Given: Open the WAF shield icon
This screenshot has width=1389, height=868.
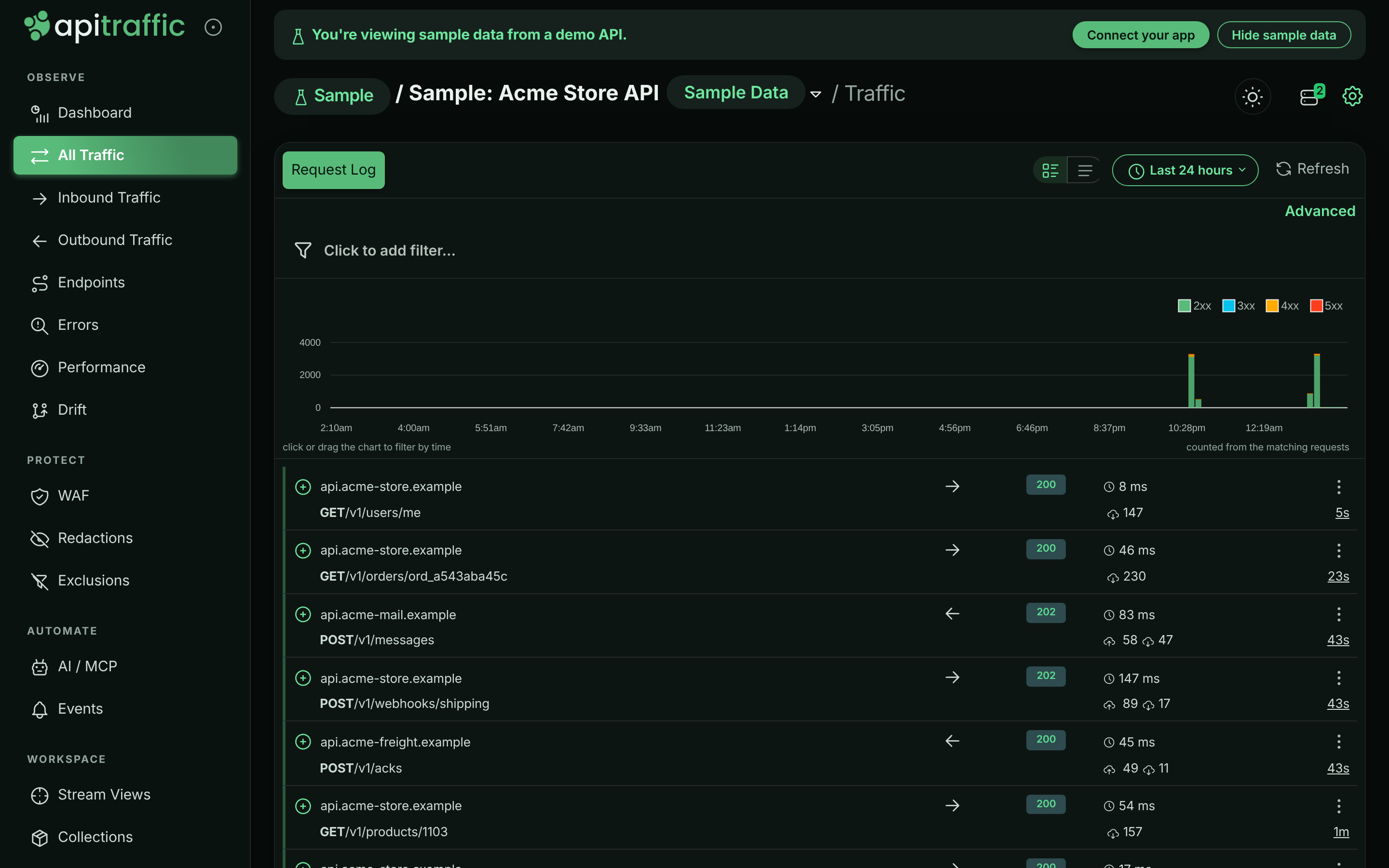Looking at the screenshot, I should click(x=39, y=497).
